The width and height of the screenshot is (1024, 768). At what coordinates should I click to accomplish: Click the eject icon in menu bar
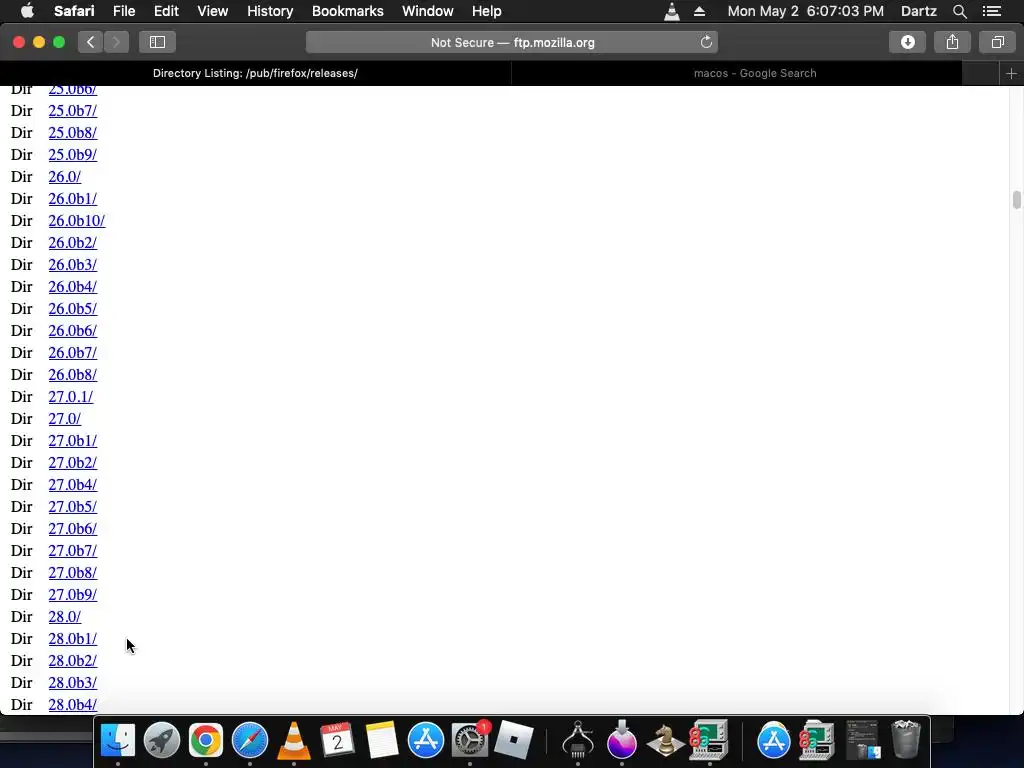699,11
